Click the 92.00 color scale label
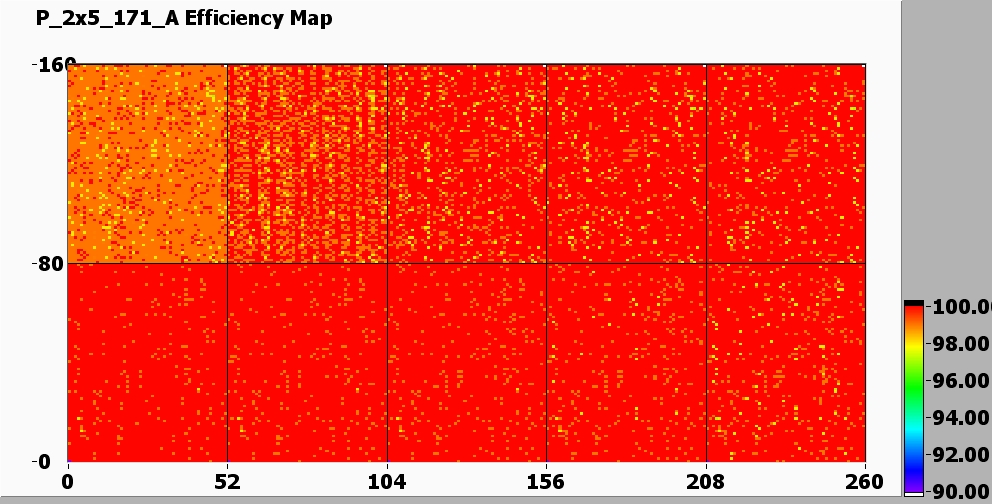 point(961,454)
